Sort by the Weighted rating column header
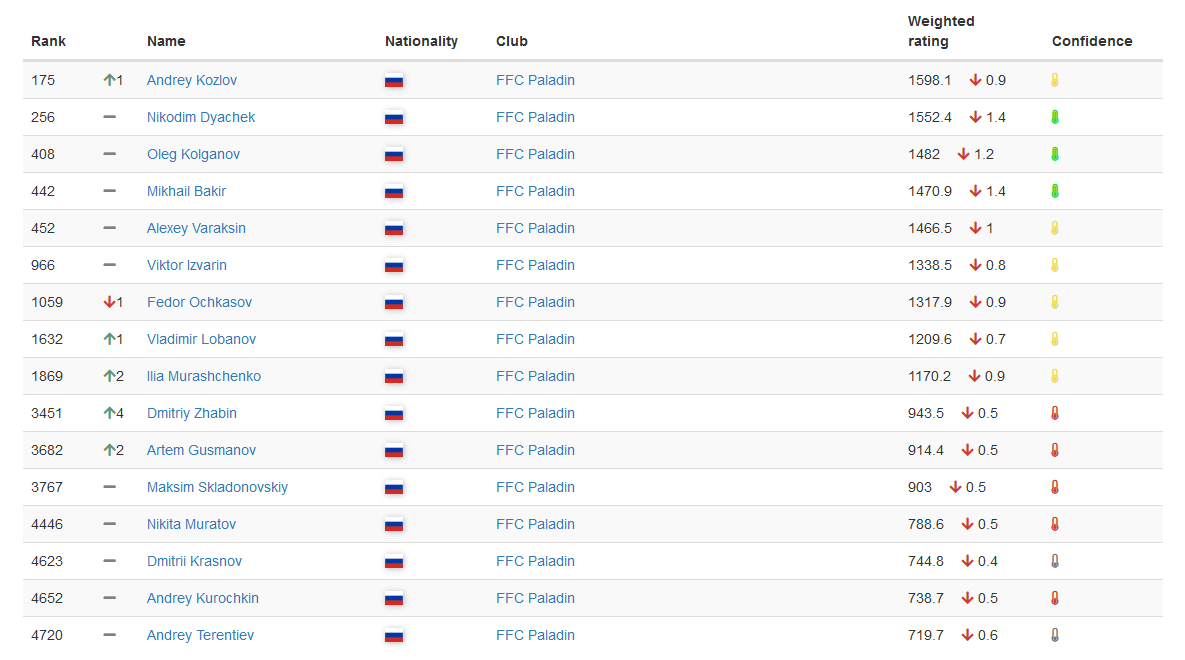 click(940, 31)
